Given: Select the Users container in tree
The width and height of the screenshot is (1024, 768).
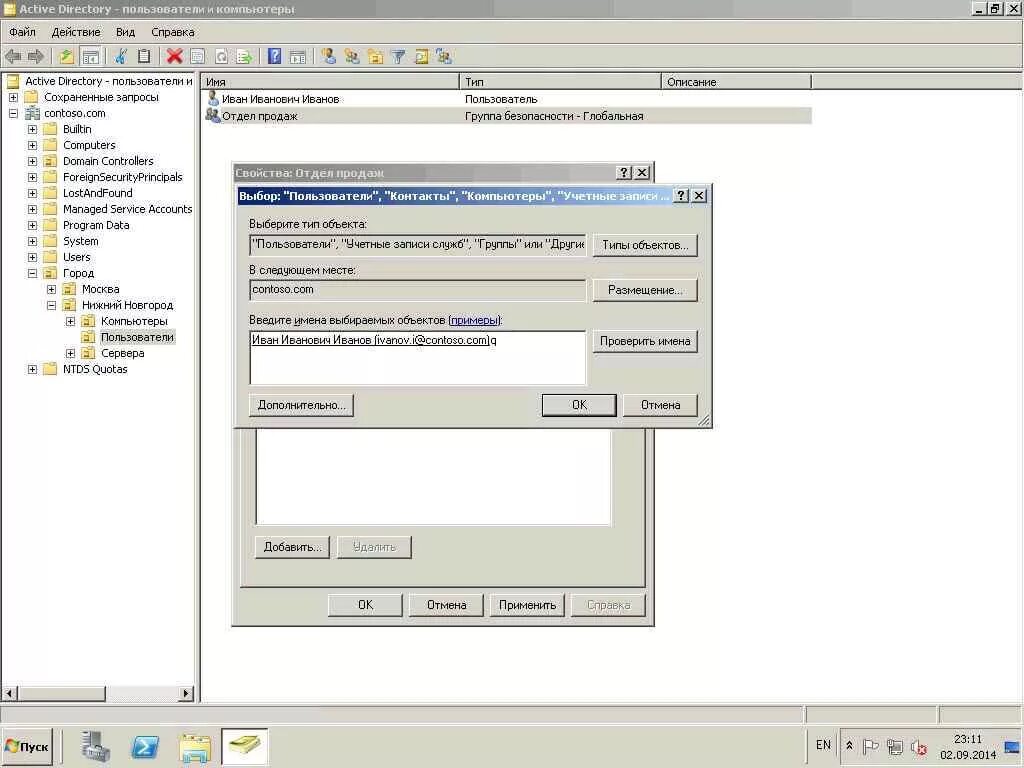Looking at the screenshot, I should coord(76,257).
